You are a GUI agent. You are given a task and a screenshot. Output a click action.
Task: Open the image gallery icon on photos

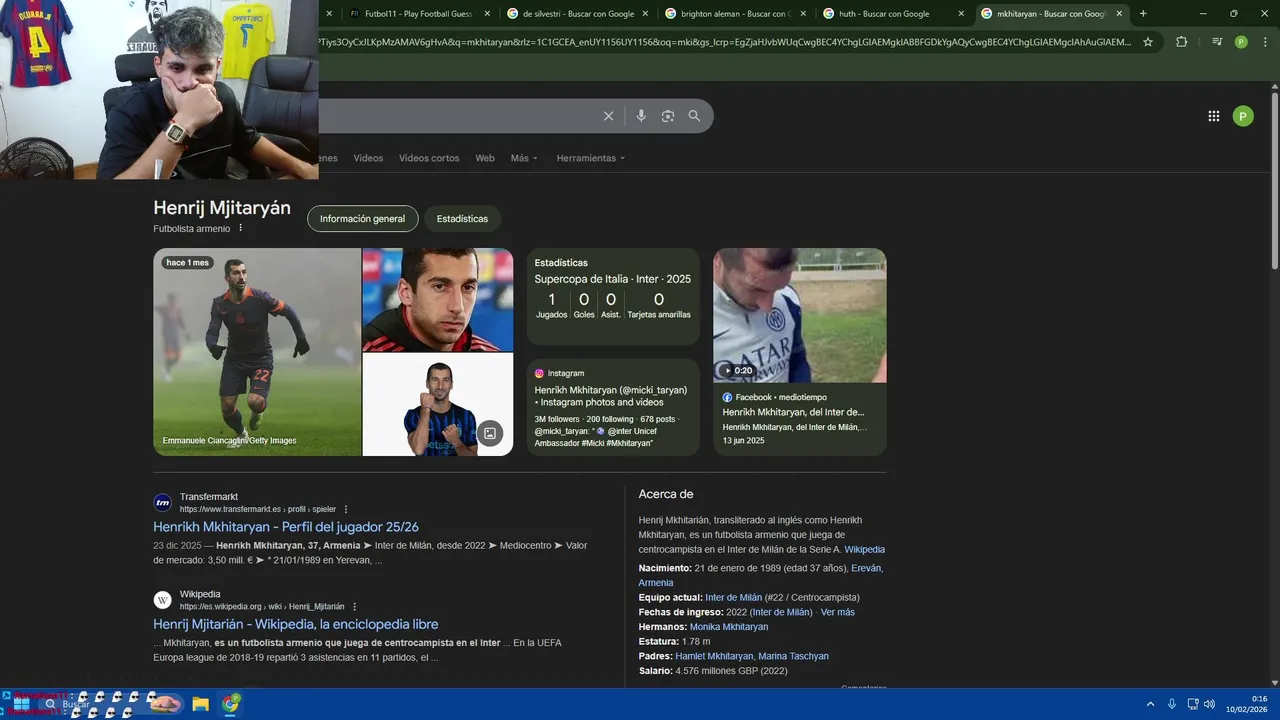[x=489, y=433]
